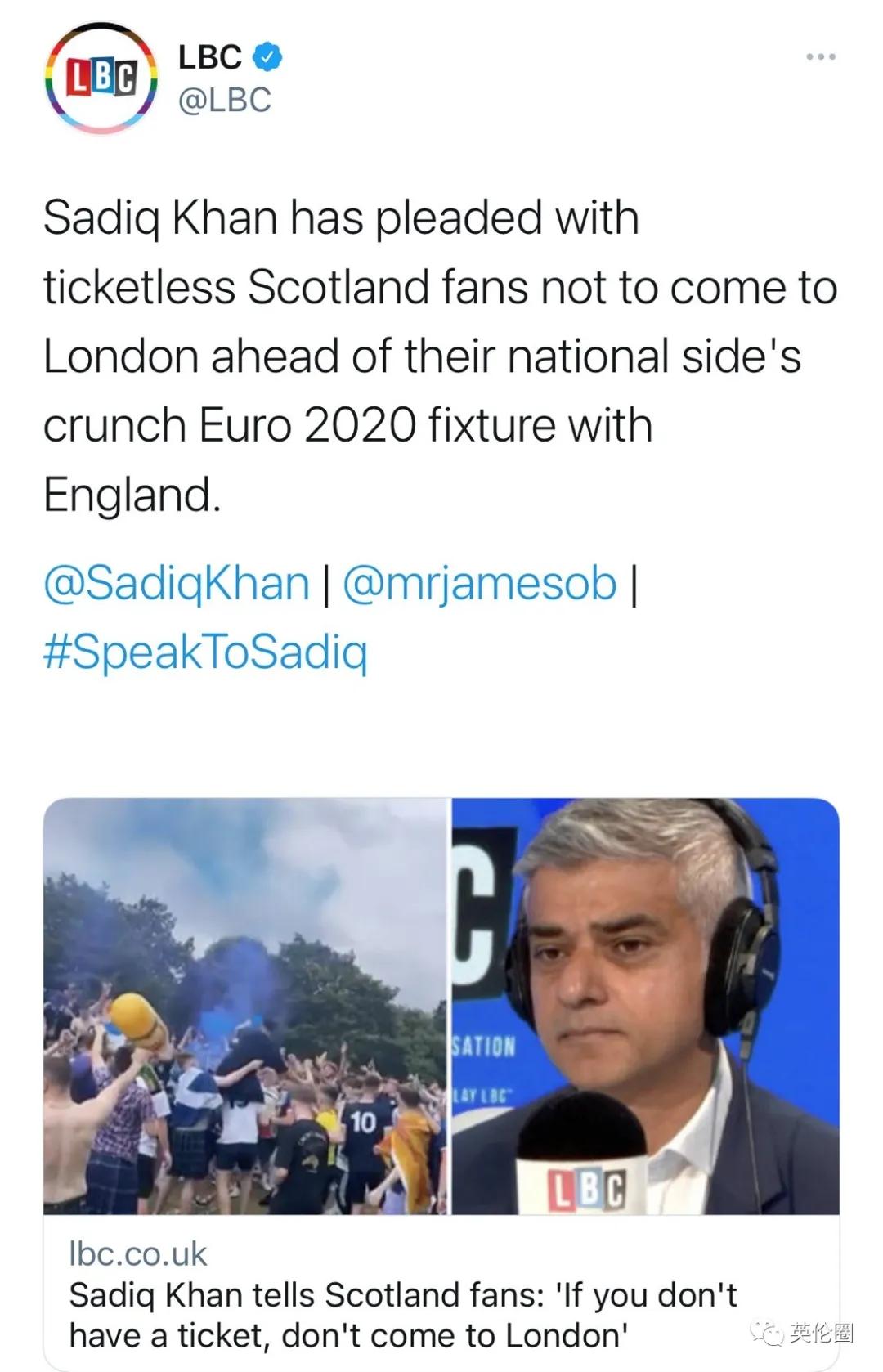The height and width of the screenshot is (1372, 883).
Task: Open the #SpeakToSadiq hashtag
Action: (205, 652)
